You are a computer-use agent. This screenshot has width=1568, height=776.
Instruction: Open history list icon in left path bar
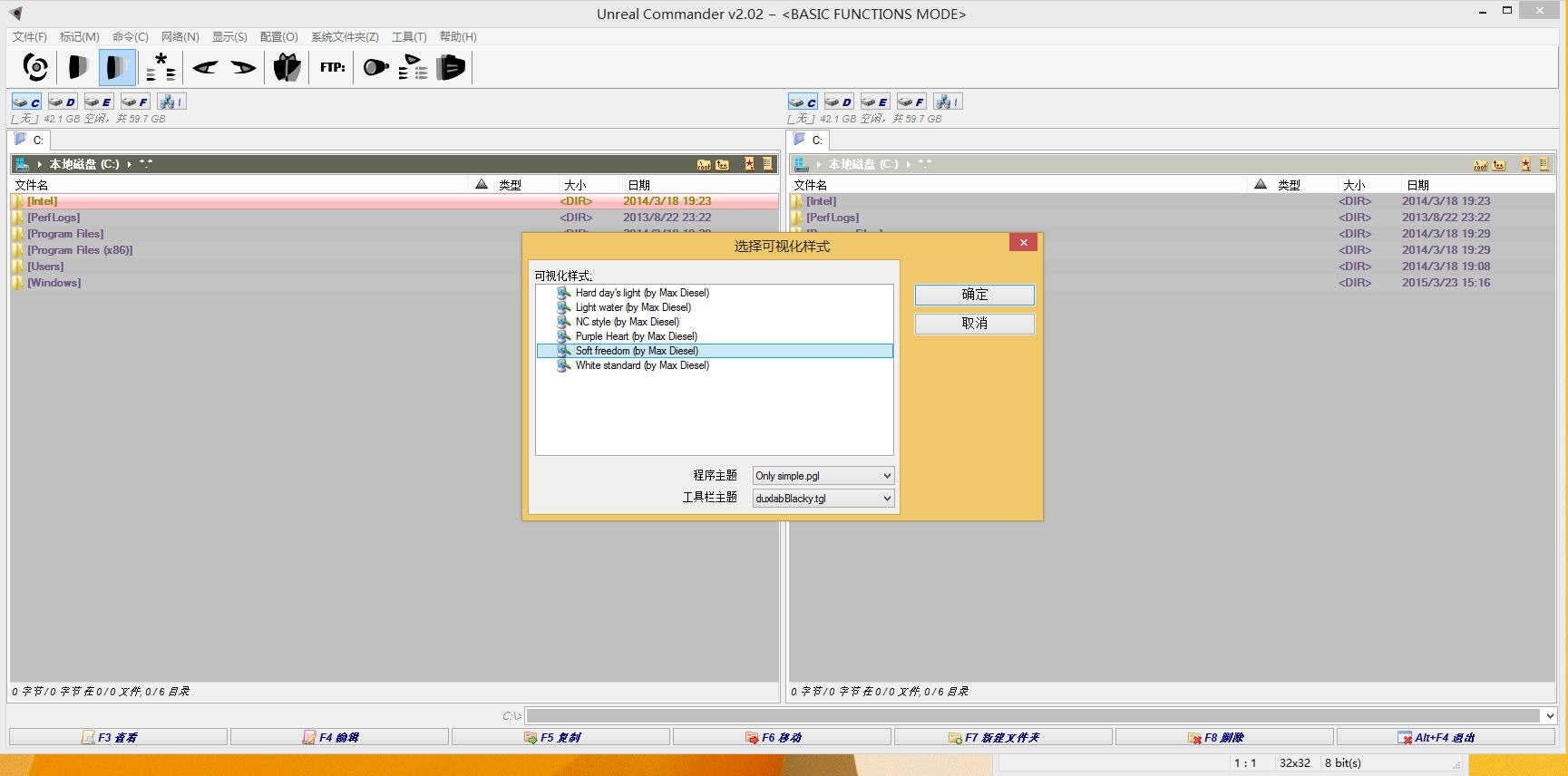point(767,164)
